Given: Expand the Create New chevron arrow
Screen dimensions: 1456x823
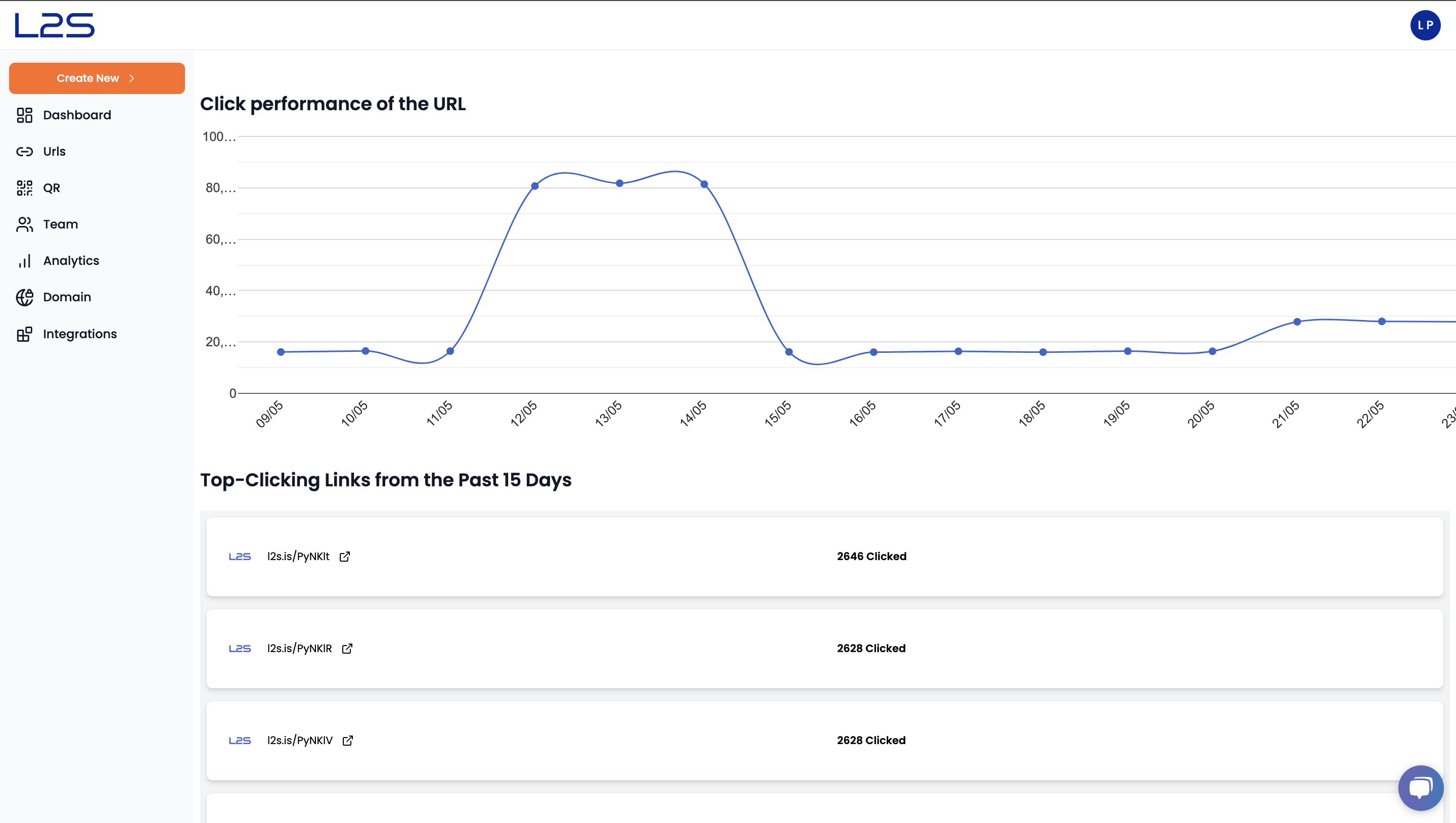Looking at the screenshot, I should (131, 78).
